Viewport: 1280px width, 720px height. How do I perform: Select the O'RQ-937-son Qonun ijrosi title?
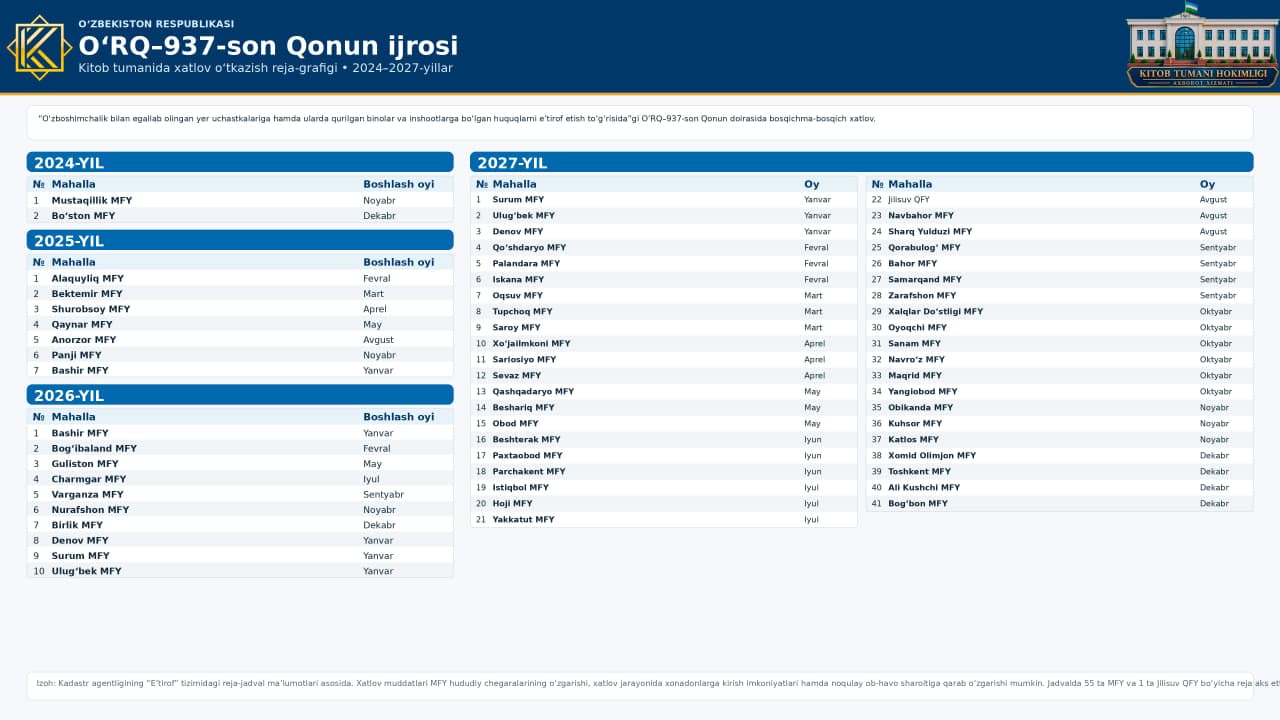pyautogui.click(x=268, y=46)
